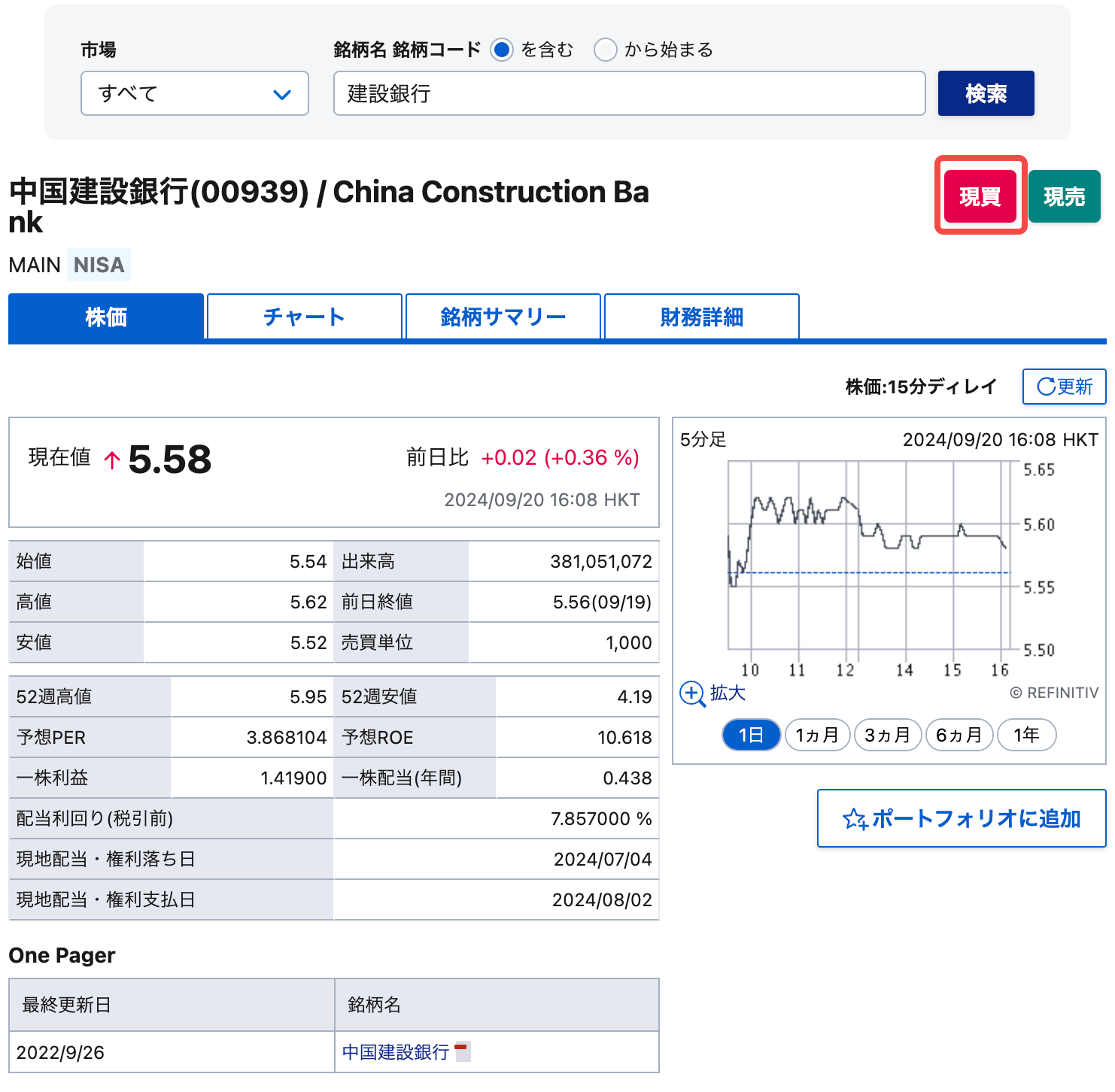Select the から始まる radio button
The height and width of the screenshot is (1092, 1115).
[x=606, y=50]
